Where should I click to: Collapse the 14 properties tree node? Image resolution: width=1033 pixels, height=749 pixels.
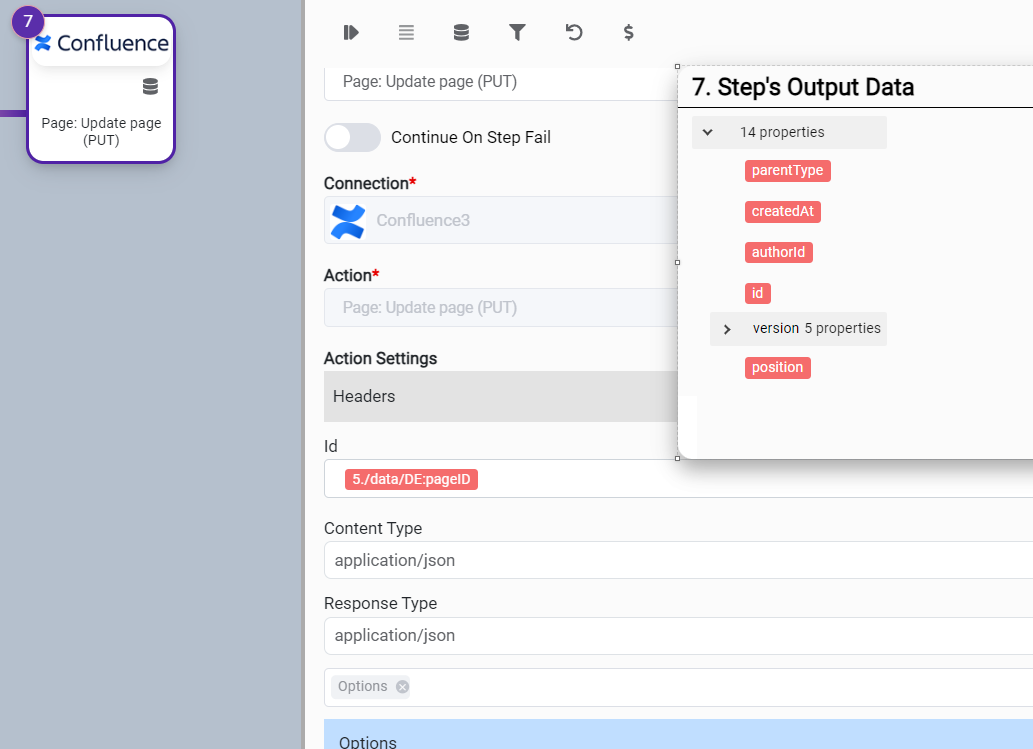pos(708,132)
